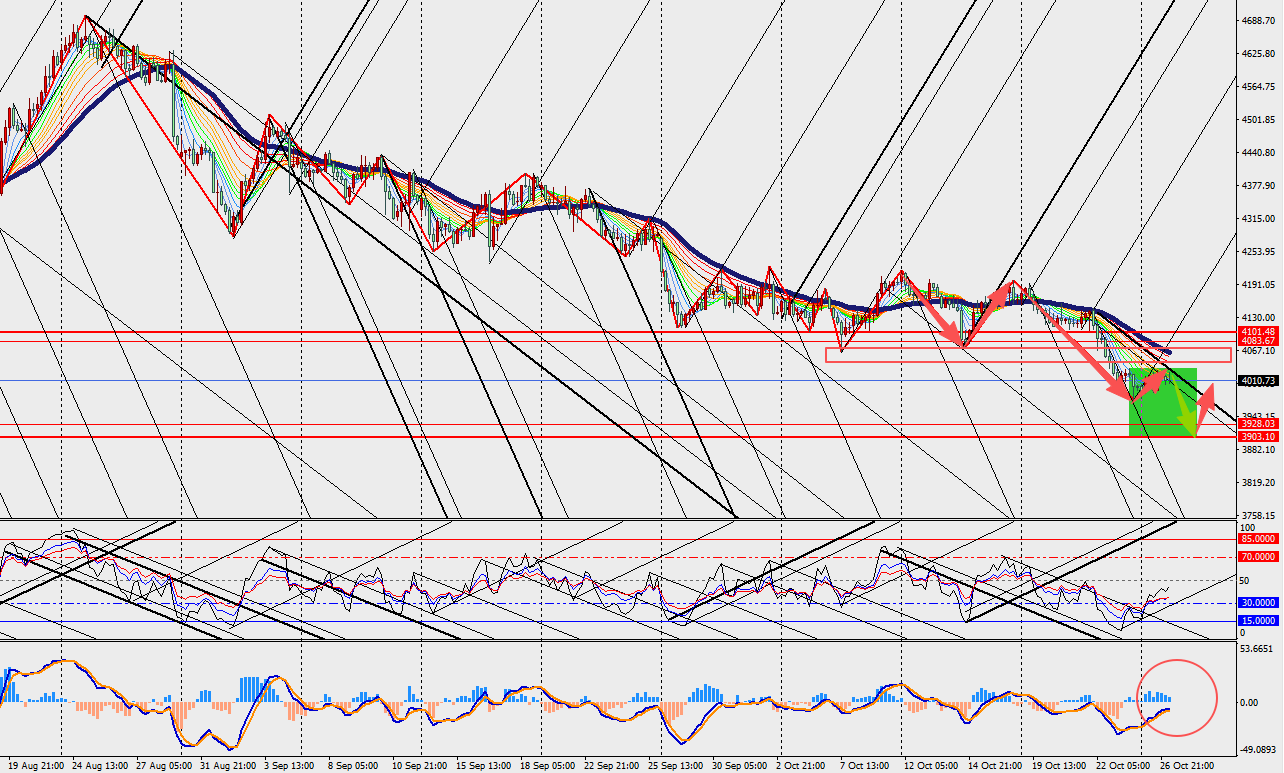The height and width of the screenshot is (773, 1284).
Task: Click the 4130.00 price axis label
Action: tap(1258, 317)
